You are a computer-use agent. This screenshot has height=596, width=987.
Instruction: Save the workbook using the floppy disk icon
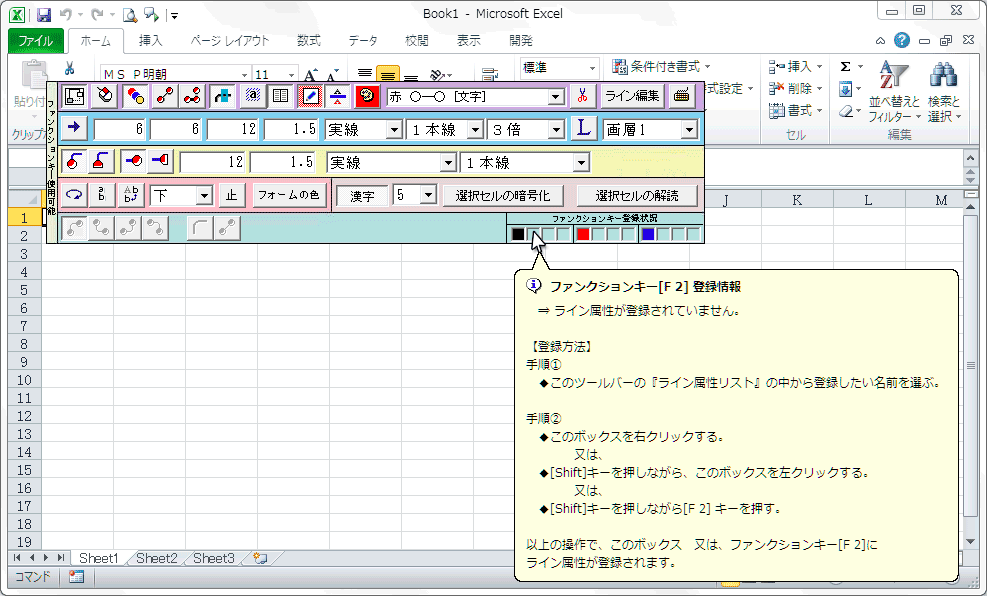pyautogui.click(x=43, y=14)
